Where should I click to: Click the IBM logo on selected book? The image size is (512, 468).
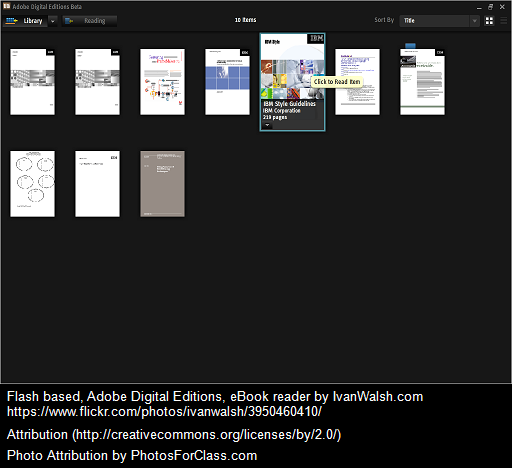316,38
